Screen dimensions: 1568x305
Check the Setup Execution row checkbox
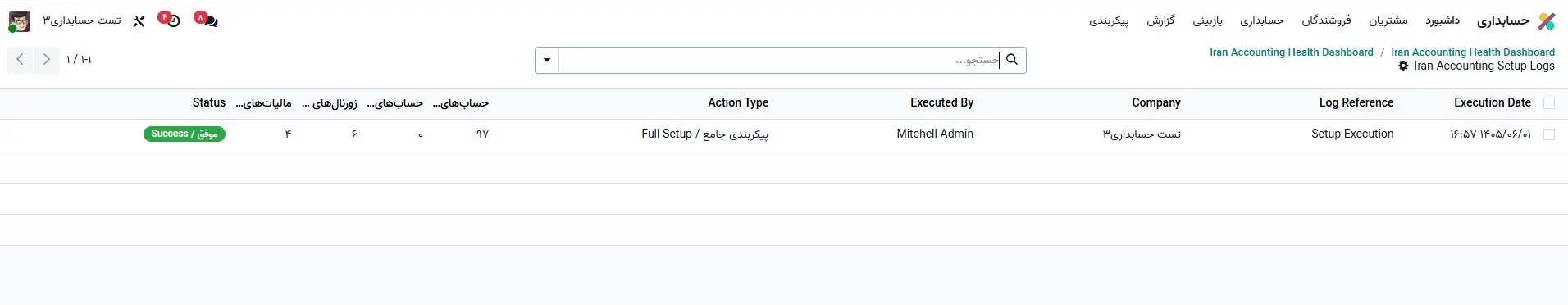click(1548, 134)
